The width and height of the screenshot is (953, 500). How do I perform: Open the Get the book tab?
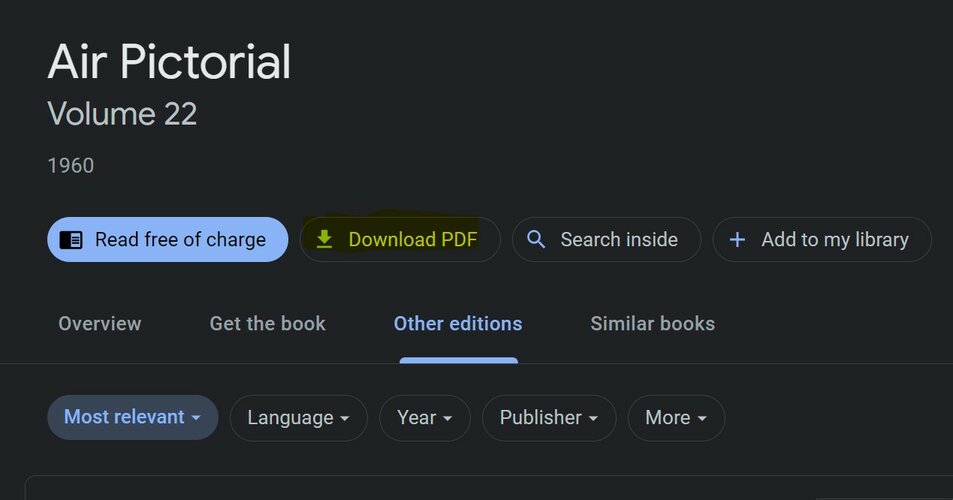coord(267,324)
